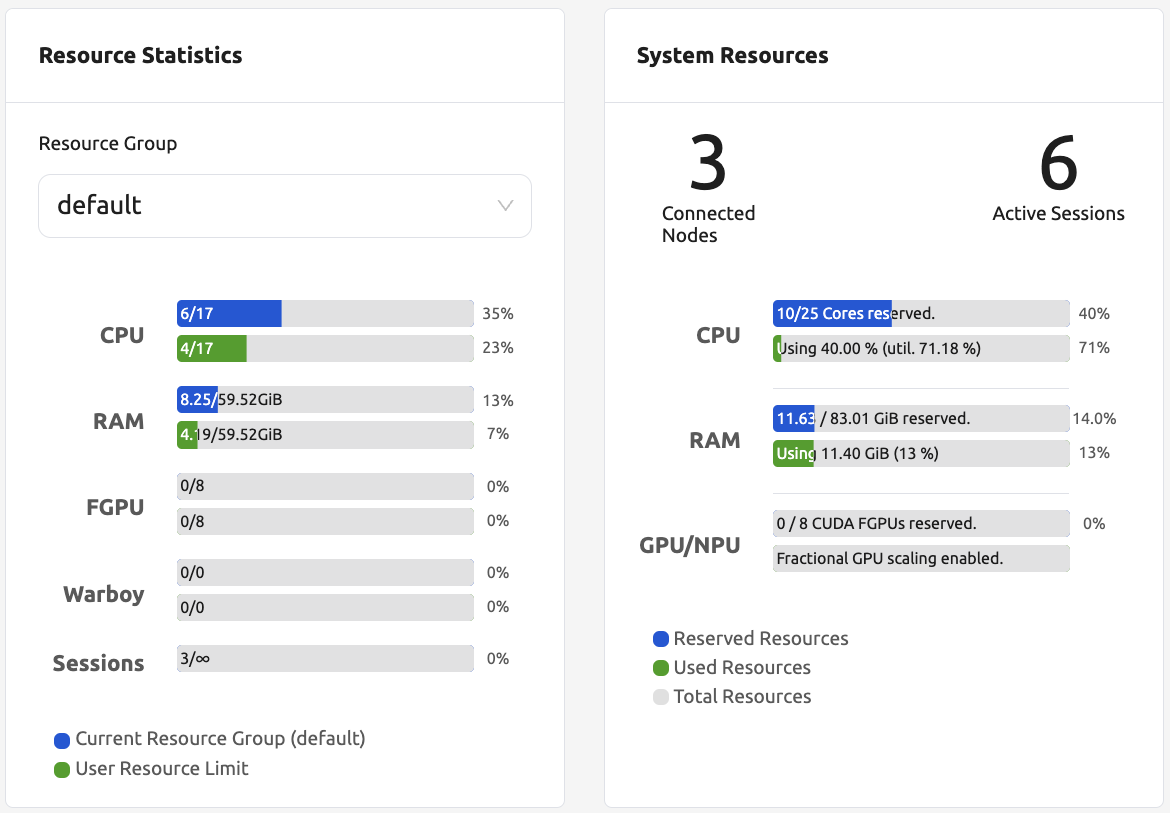Click the blue Reserved Resources legend dot
This screenshot has height=813, width=1170.
coord(660,639)
